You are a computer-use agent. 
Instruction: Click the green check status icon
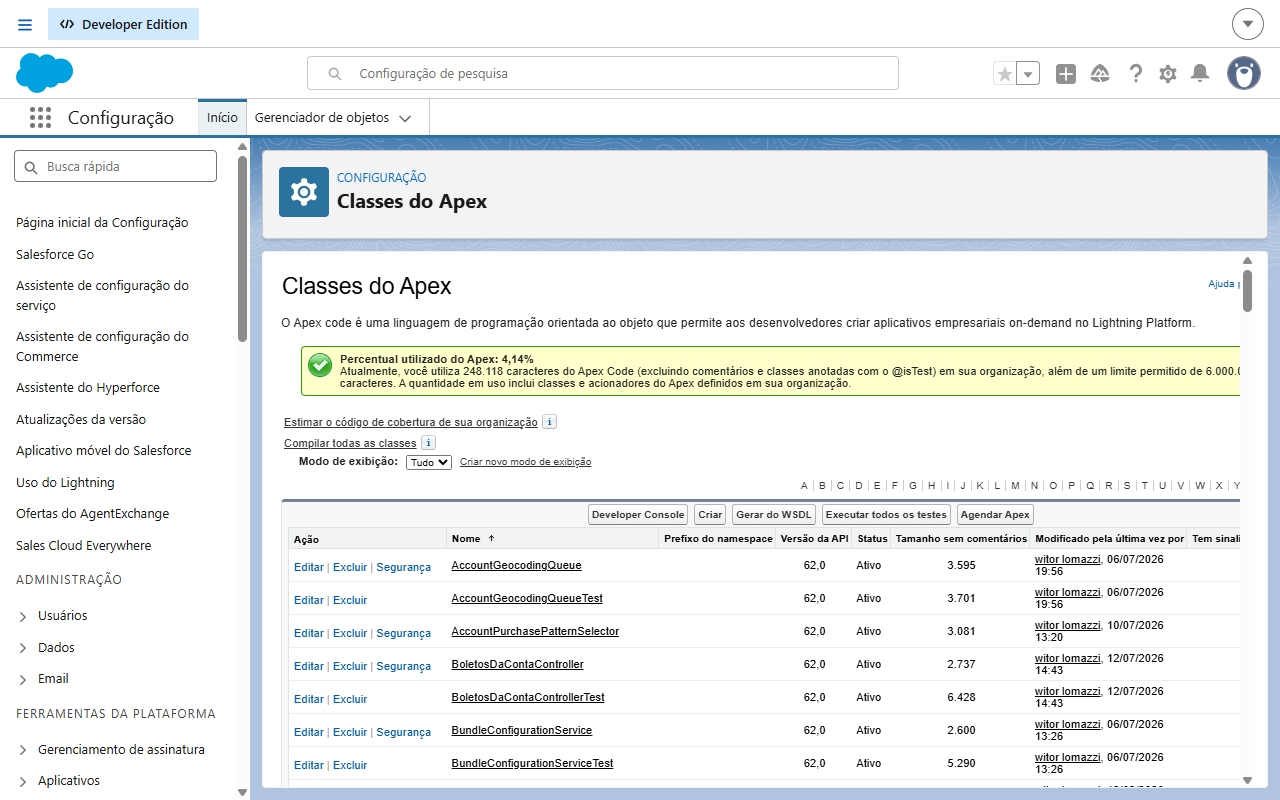click(320, 365)
